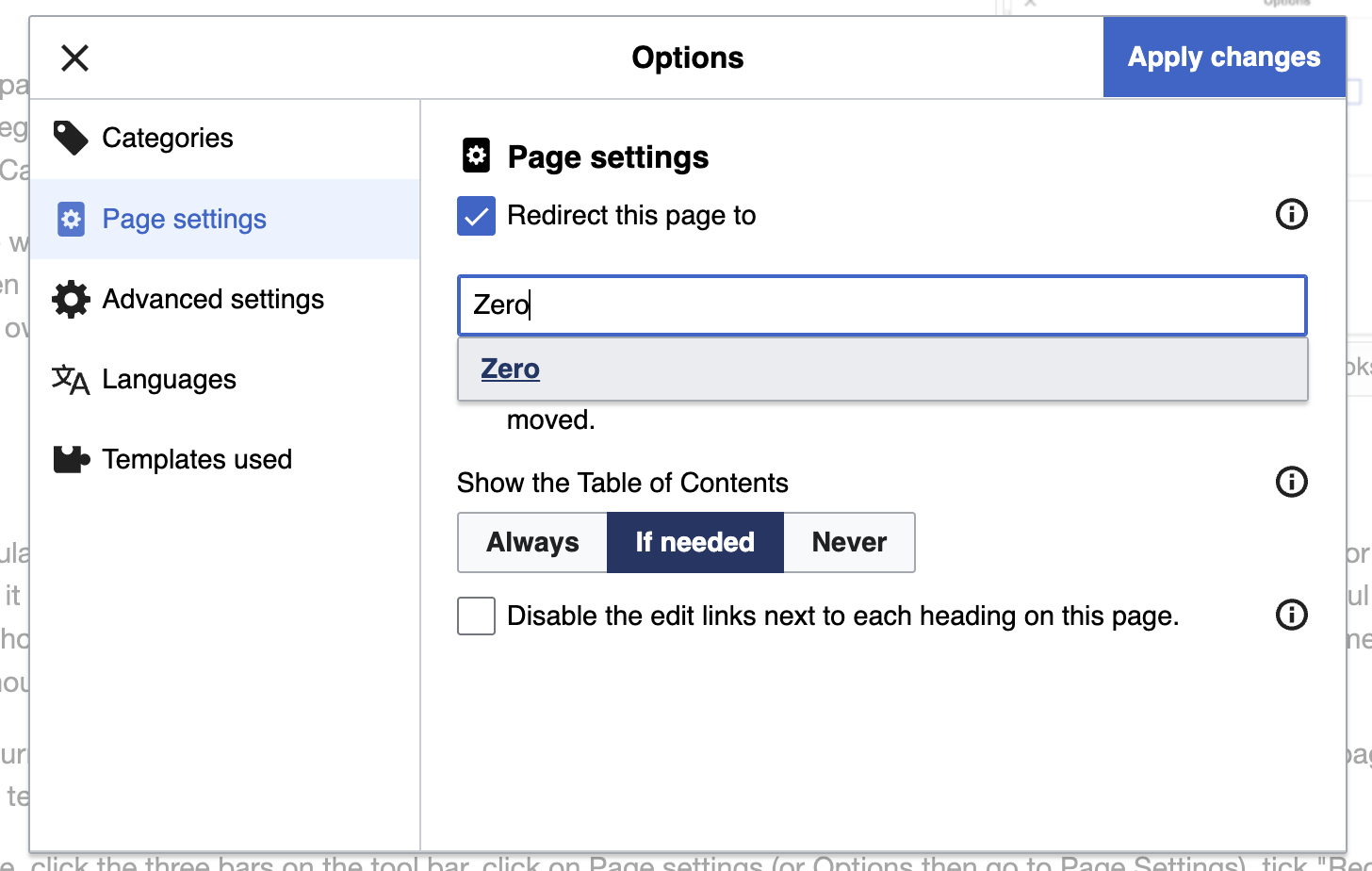The width and height of the screenshot is (1372, 871).
Task: Close the Options dialog
Action: click(74, 58)
